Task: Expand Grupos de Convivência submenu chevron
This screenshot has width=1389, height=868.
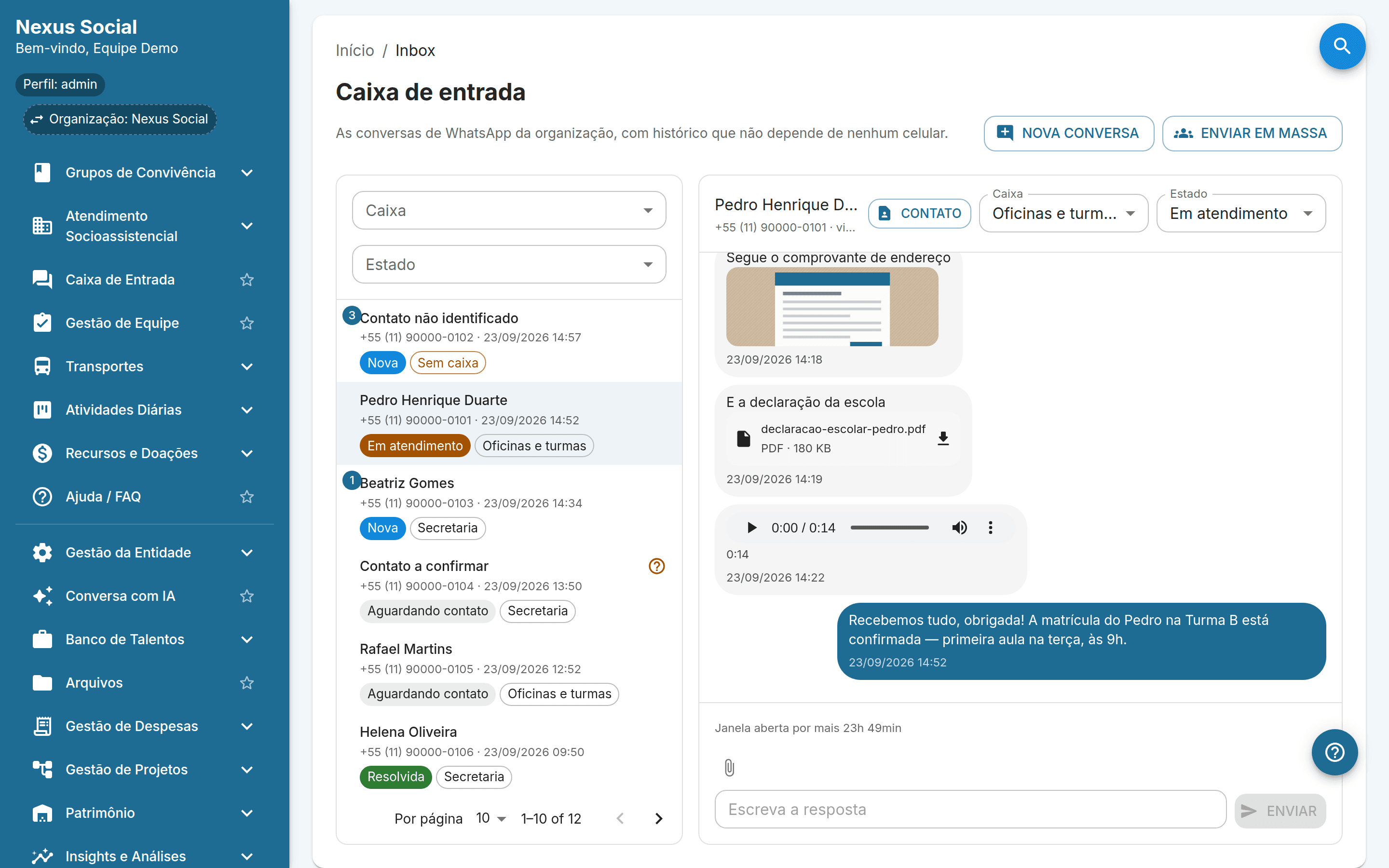Action: point(247,172)
